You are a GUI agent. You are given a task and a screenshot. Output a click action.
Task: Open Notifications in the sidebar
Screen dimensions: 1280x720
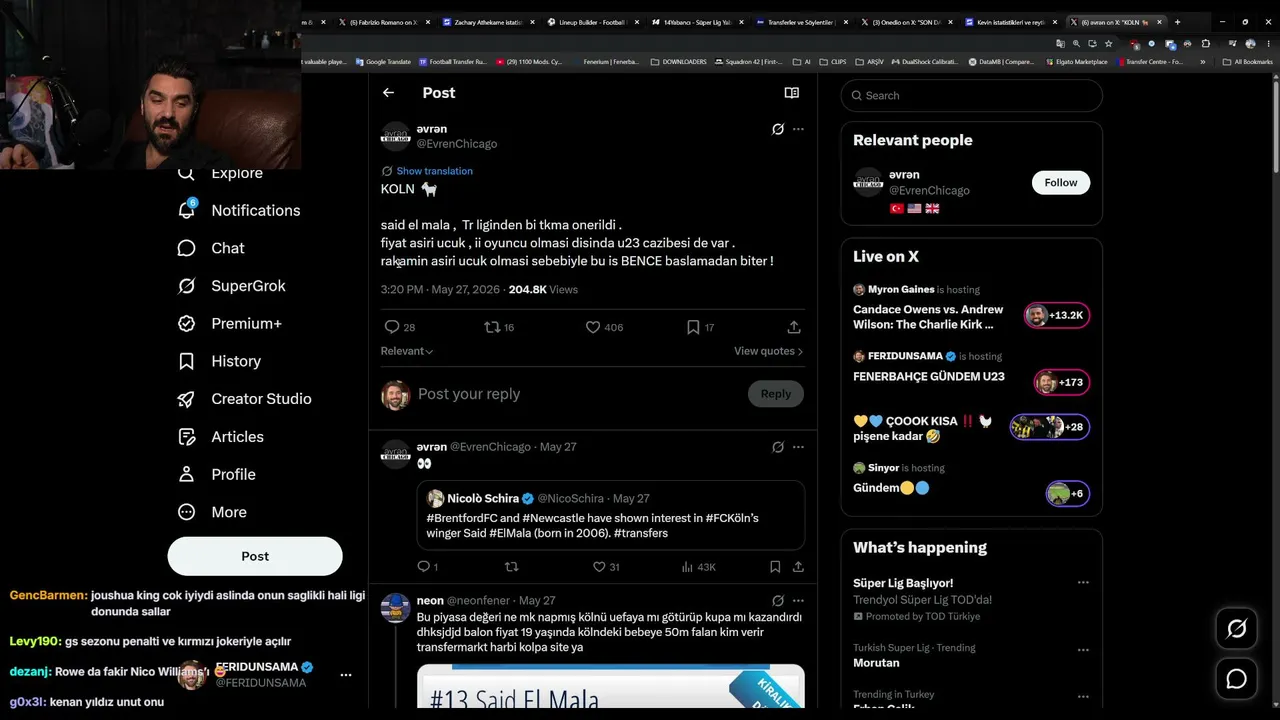coord(239,210)
